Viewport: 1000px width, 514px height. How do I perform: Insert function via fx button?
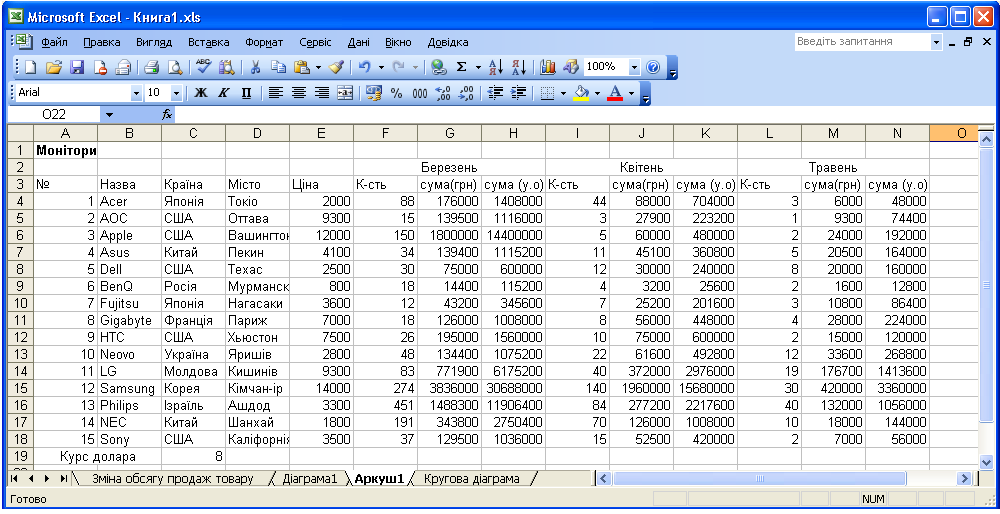pos(166,115)
